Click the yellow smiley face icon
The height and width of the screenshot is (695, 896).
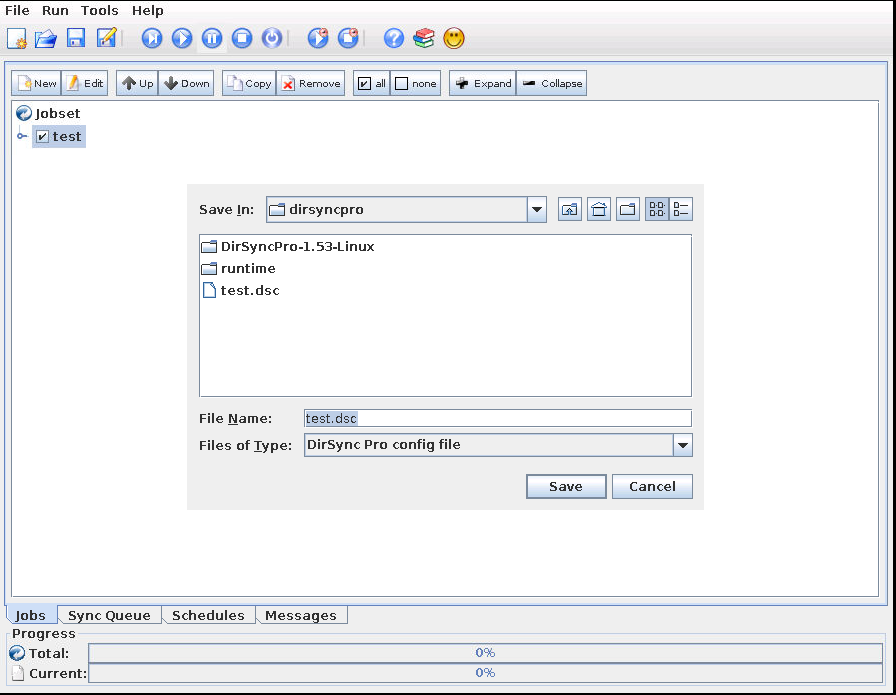pyautogui.click(x=454, y=38)
